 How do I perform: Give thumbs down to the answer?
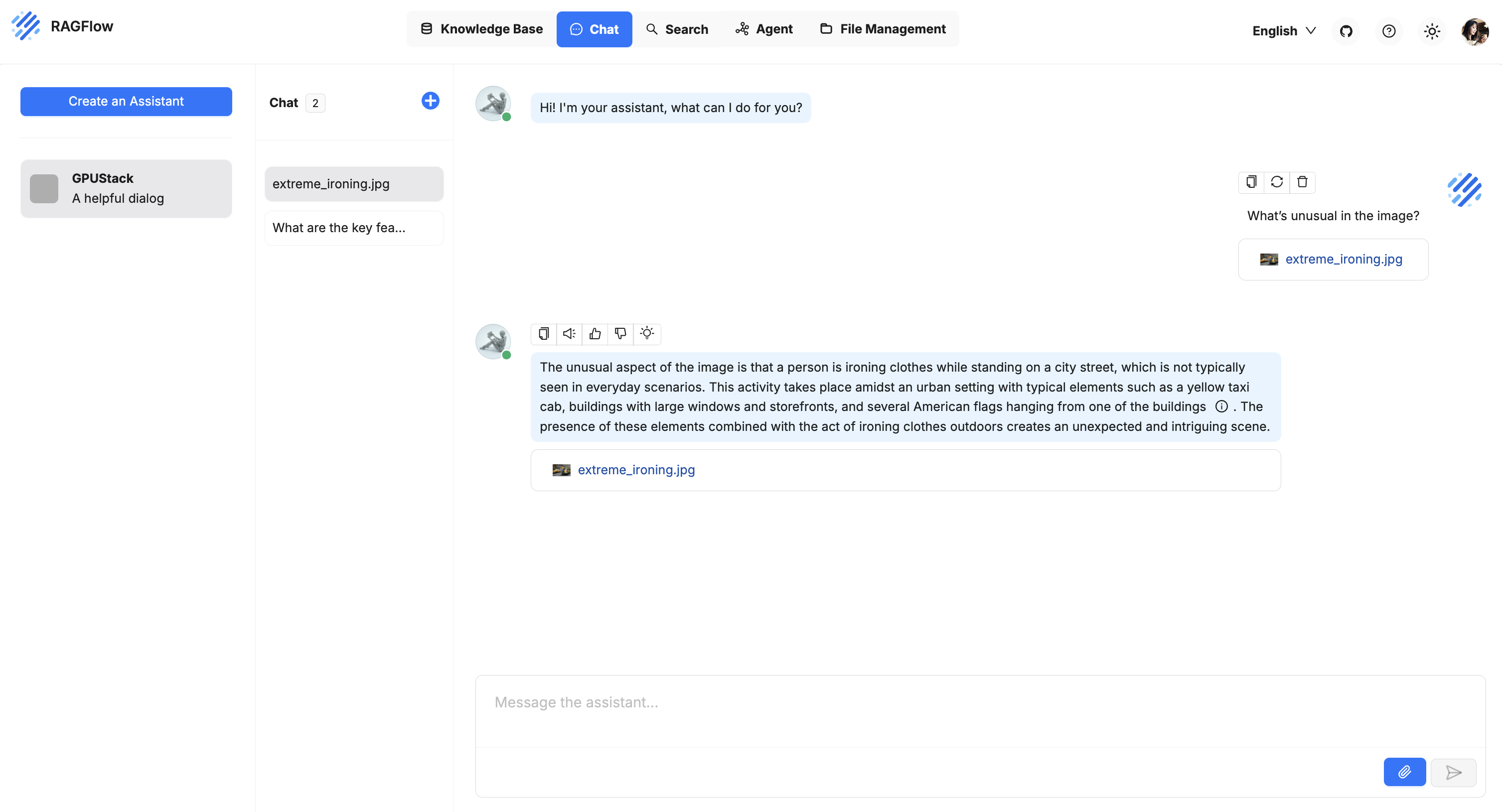coord(620,333)
